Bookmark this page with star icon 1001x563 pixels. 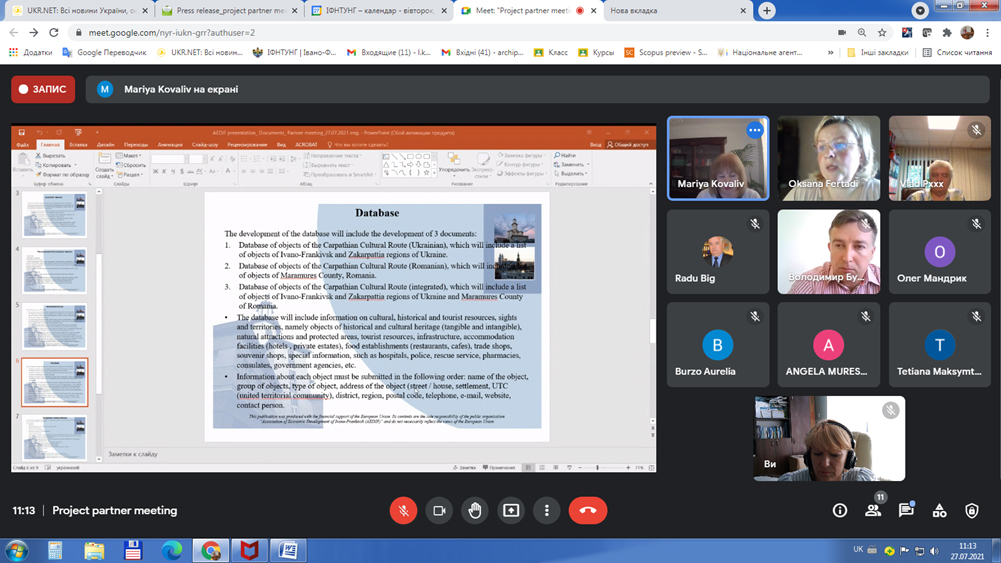pyautogui.click(x=882, y=32)
